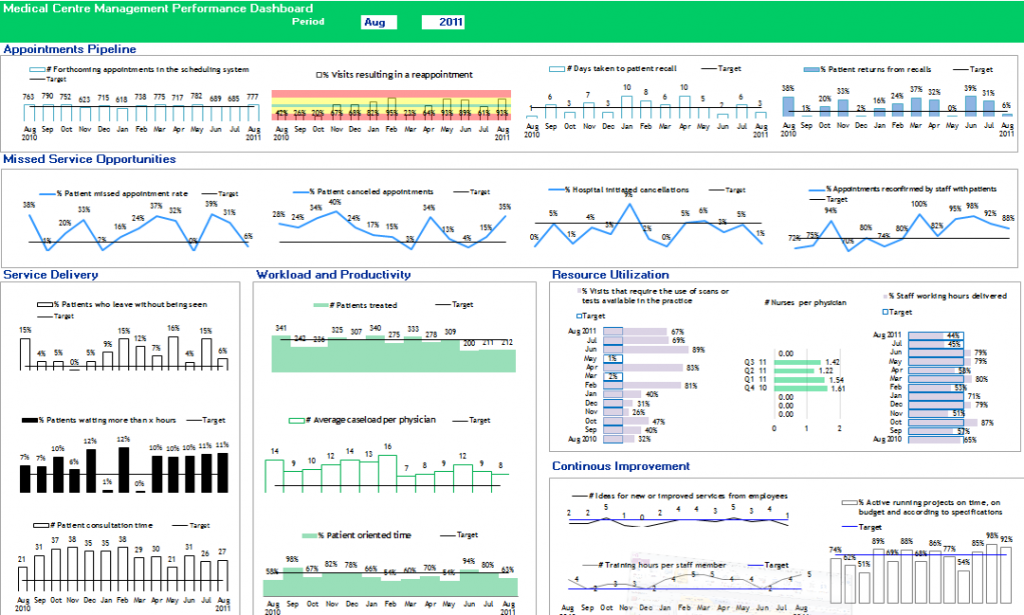The height and width of the screenshot is (615, 1024).
Task: Click the "Workload and Productivity" heading
Action: tap(334, 275)
